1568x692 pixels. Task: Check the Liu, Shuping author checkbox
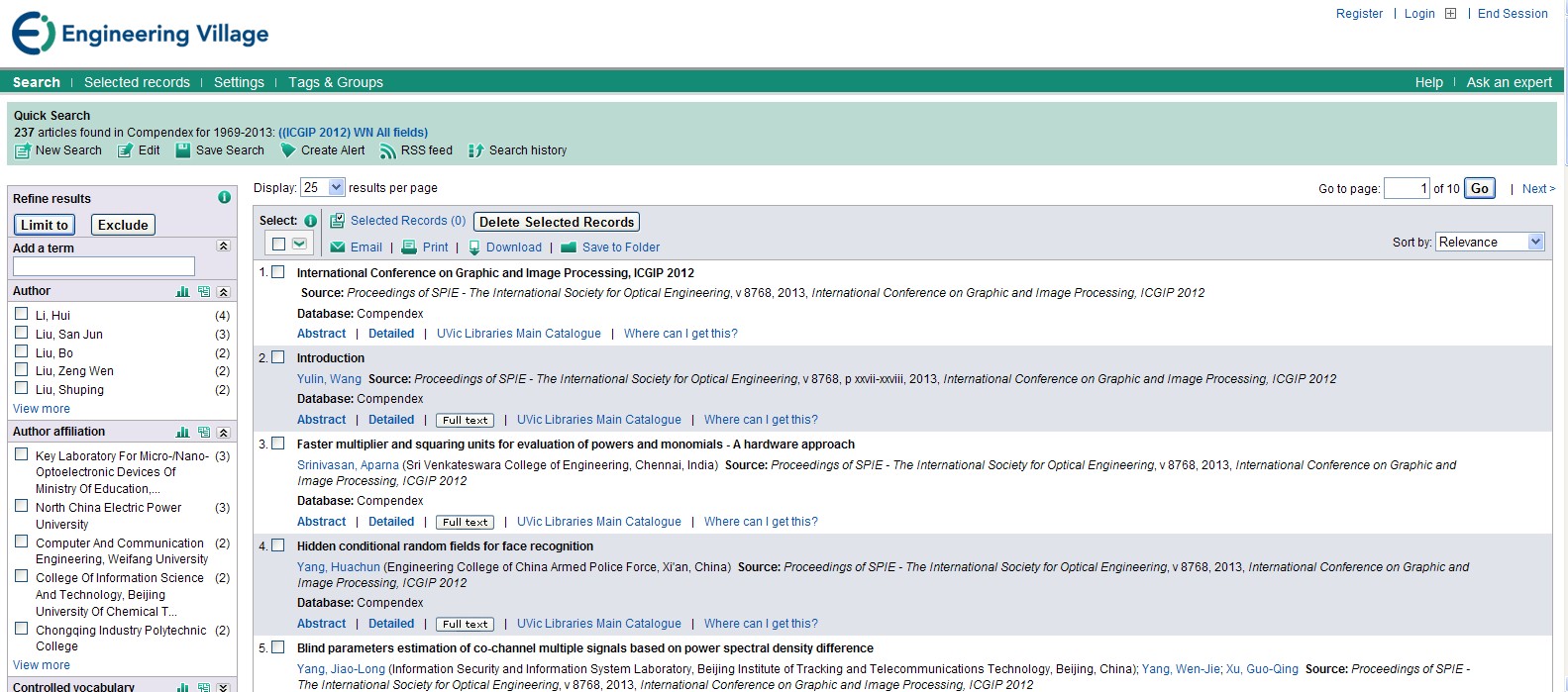21,388
